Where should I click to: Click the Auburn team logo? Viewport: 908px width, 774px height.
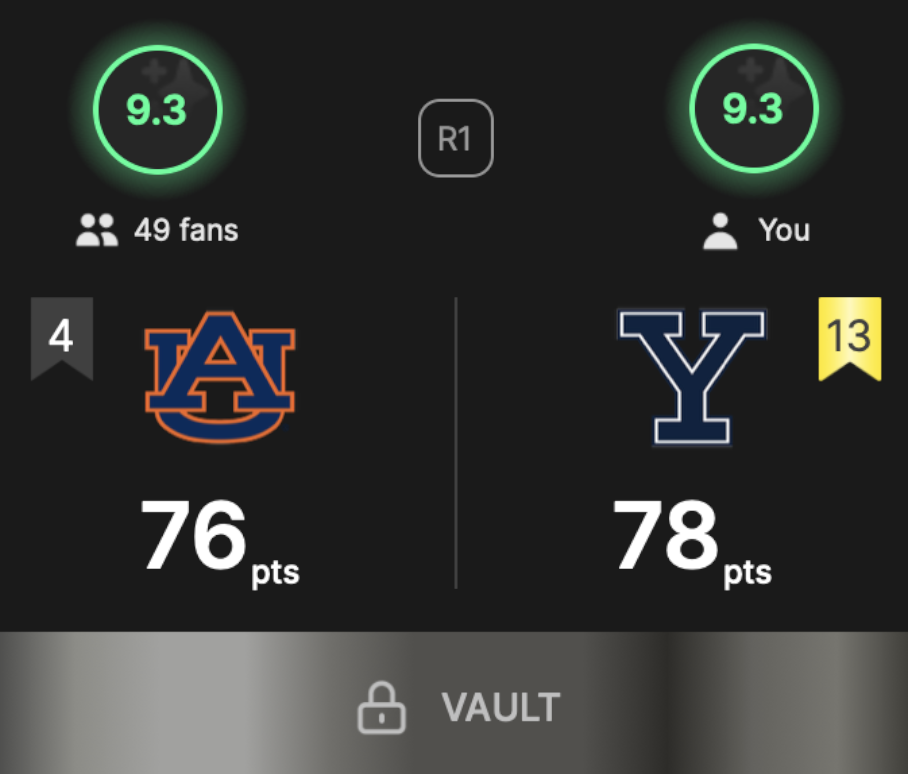pyautogui.click(x=219, y=377)
